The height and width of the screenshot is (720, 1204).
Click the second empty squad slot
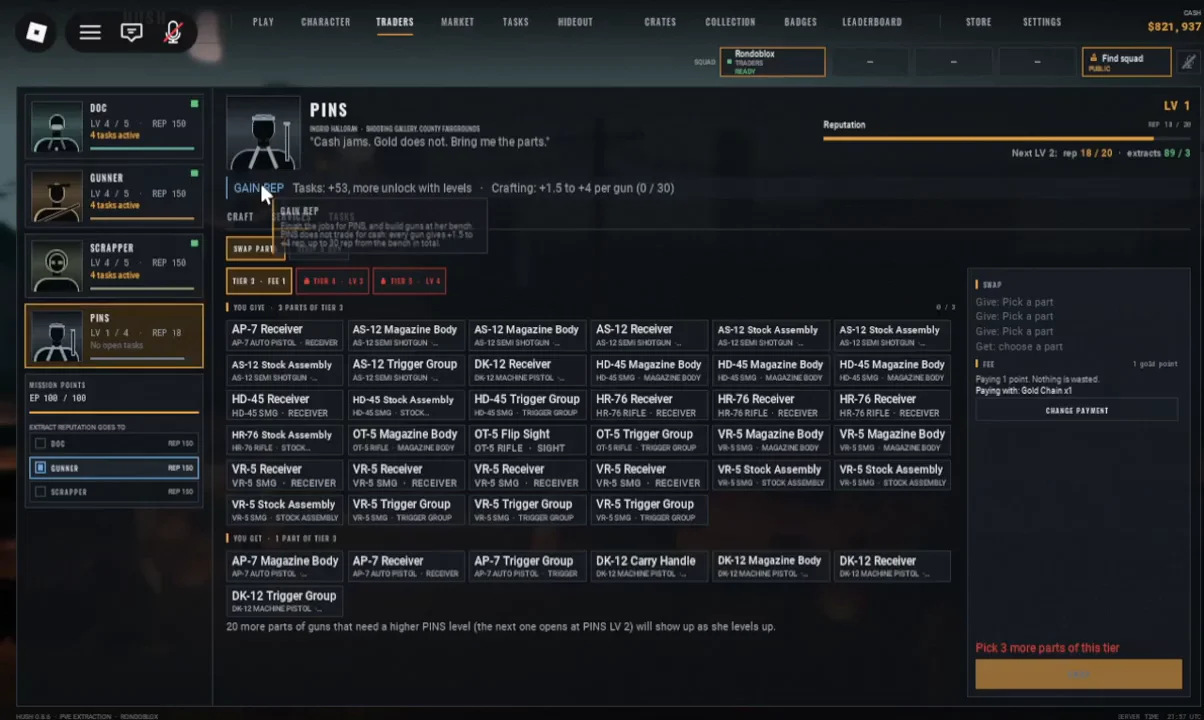click(953, 62)
